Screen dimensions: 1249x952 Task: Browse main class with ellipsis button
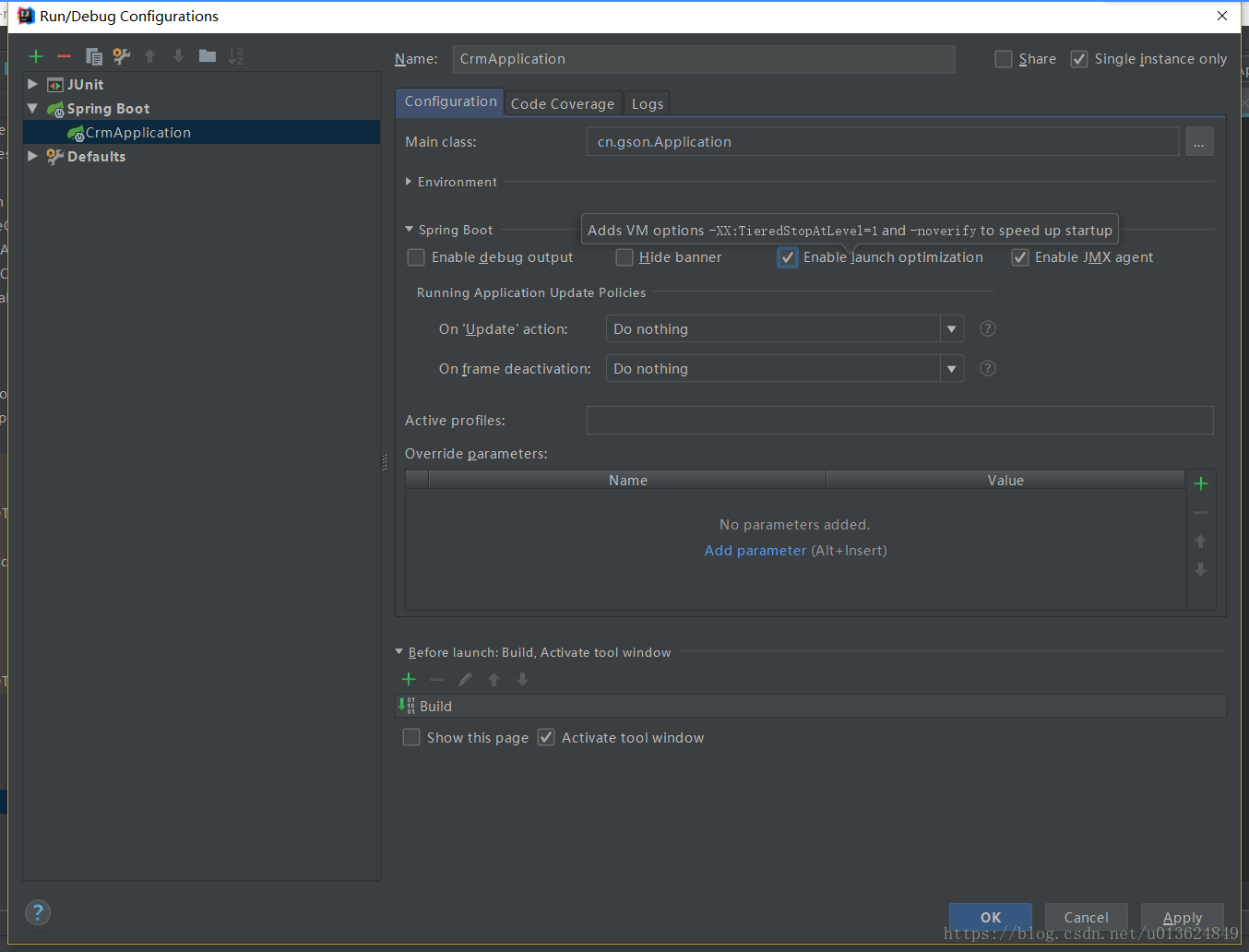pos(1199,142)
